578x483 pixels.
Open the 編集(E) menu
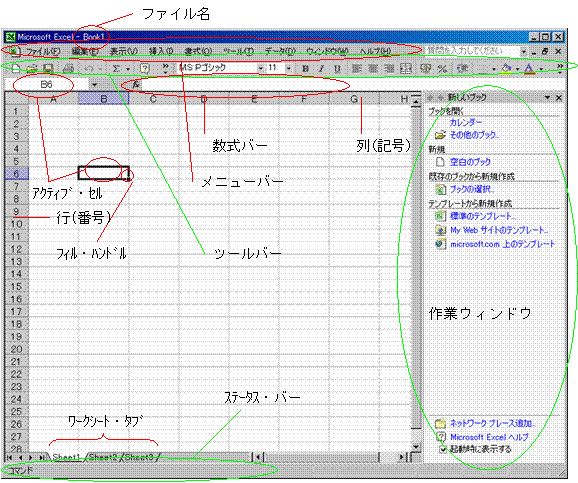(86, 51)
